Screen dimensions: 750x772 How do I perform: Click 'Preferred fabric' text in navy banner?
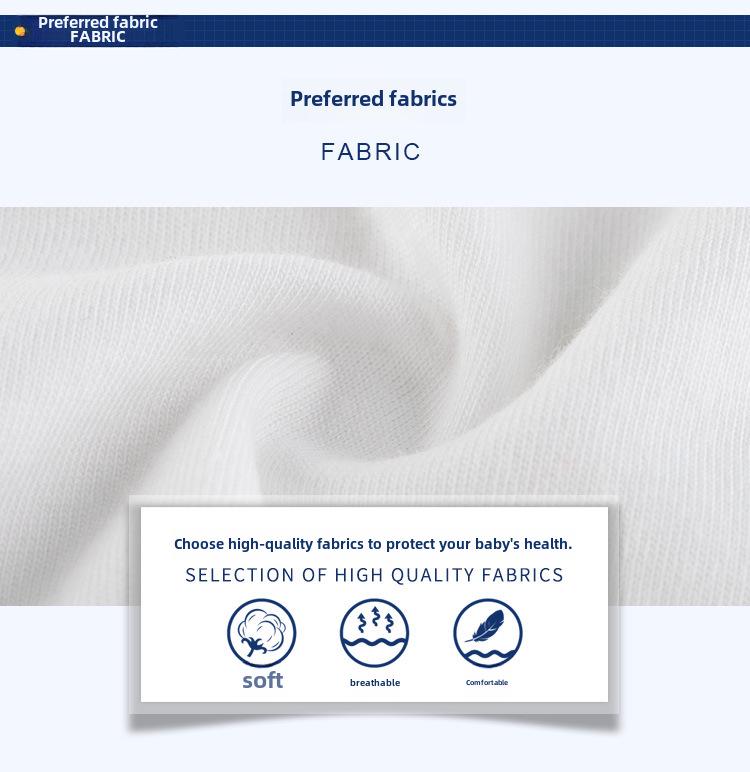click(x=98, y=23)
